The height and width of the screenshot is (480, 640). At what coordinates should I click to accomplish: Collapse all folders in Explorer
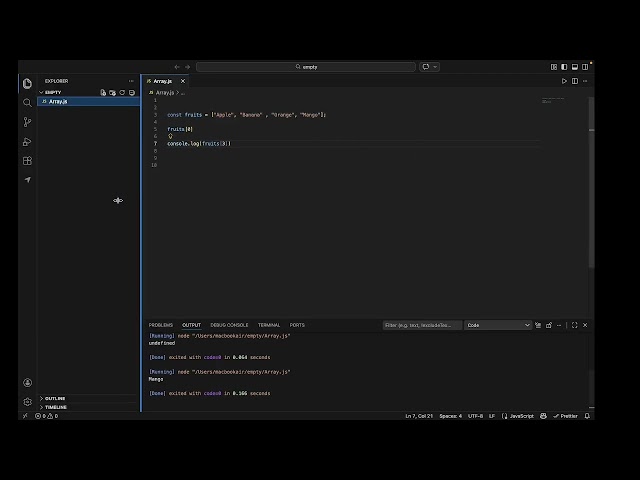point(132,93)
